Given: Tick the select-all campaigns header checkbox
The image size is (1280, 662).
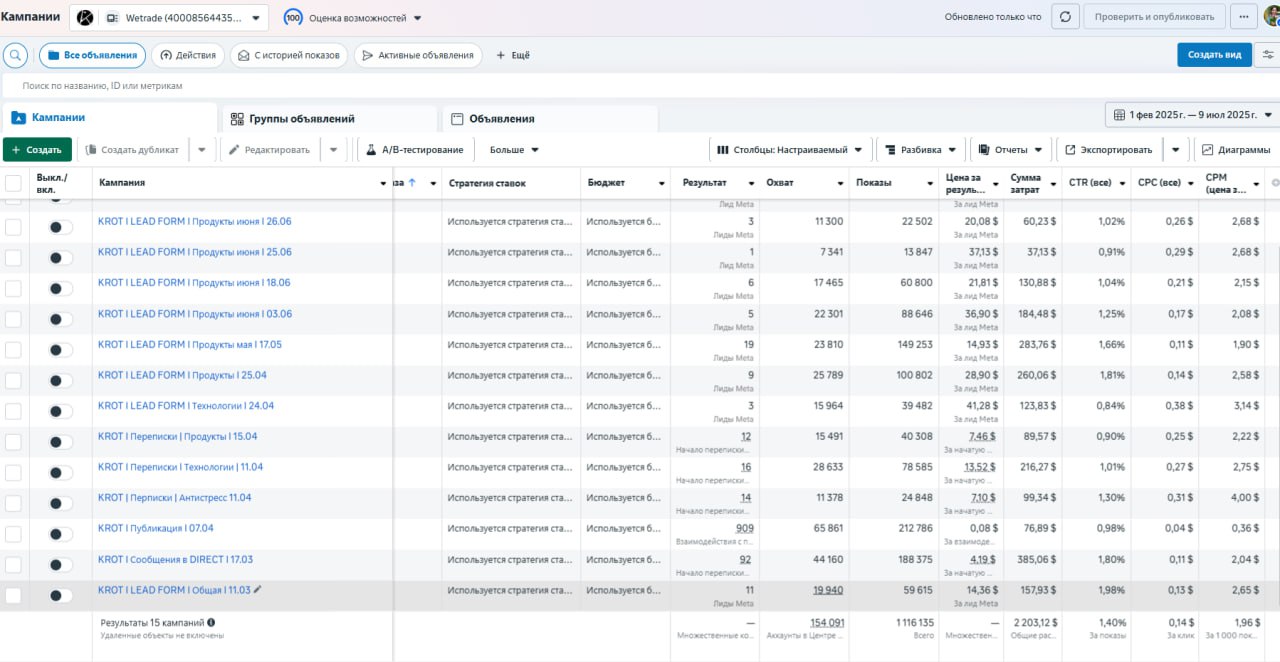Looking at the screenshot, I should [x=13, y=183].
